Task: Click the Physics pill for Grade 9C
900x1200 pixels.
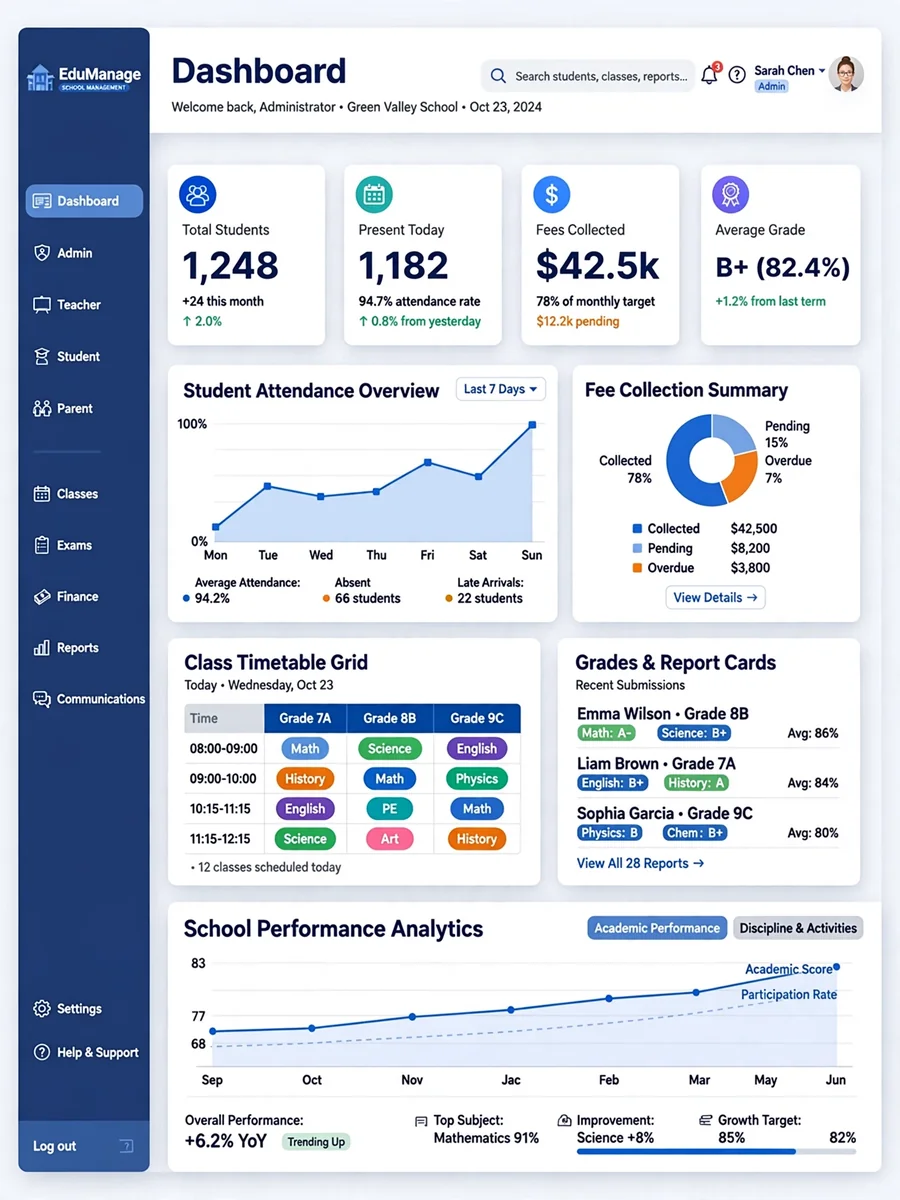Action: tap(477, 779)
